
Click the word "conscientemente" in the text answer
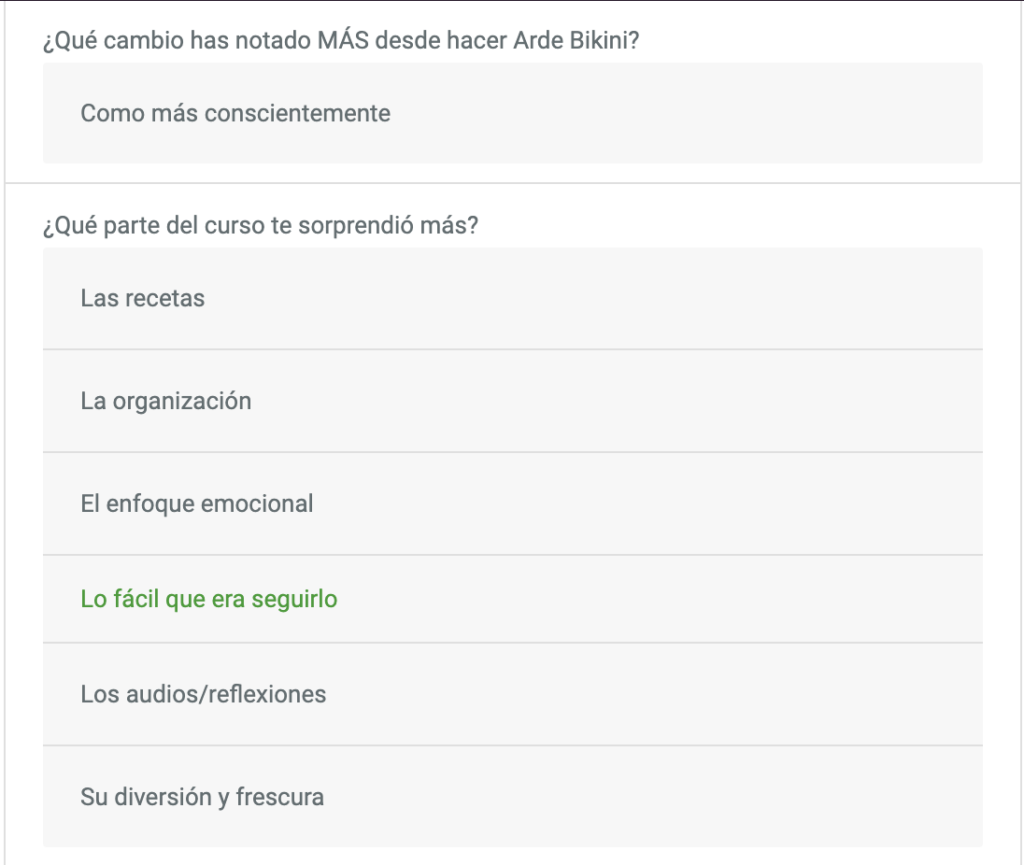[298, 114]
